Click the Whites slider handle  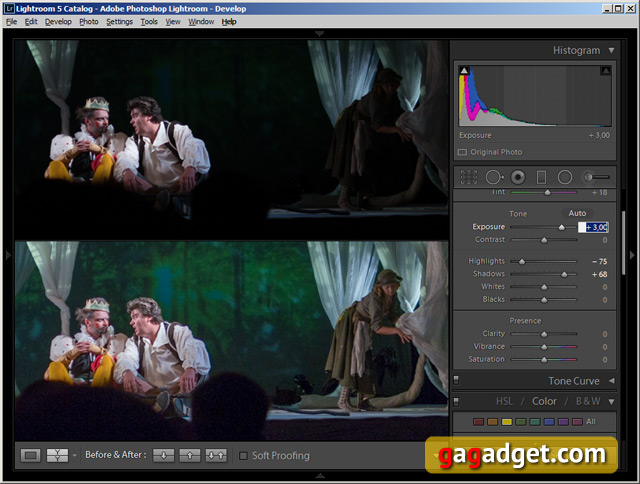coord(544,287)
